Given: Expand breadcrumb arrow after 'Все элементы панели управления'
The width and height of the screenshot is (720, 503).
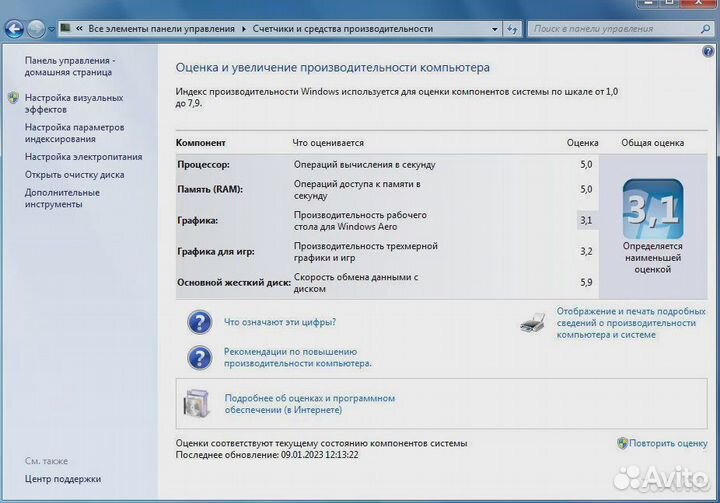Looking at the screenshot, I should pyautogui.click(x=244, y=29).
